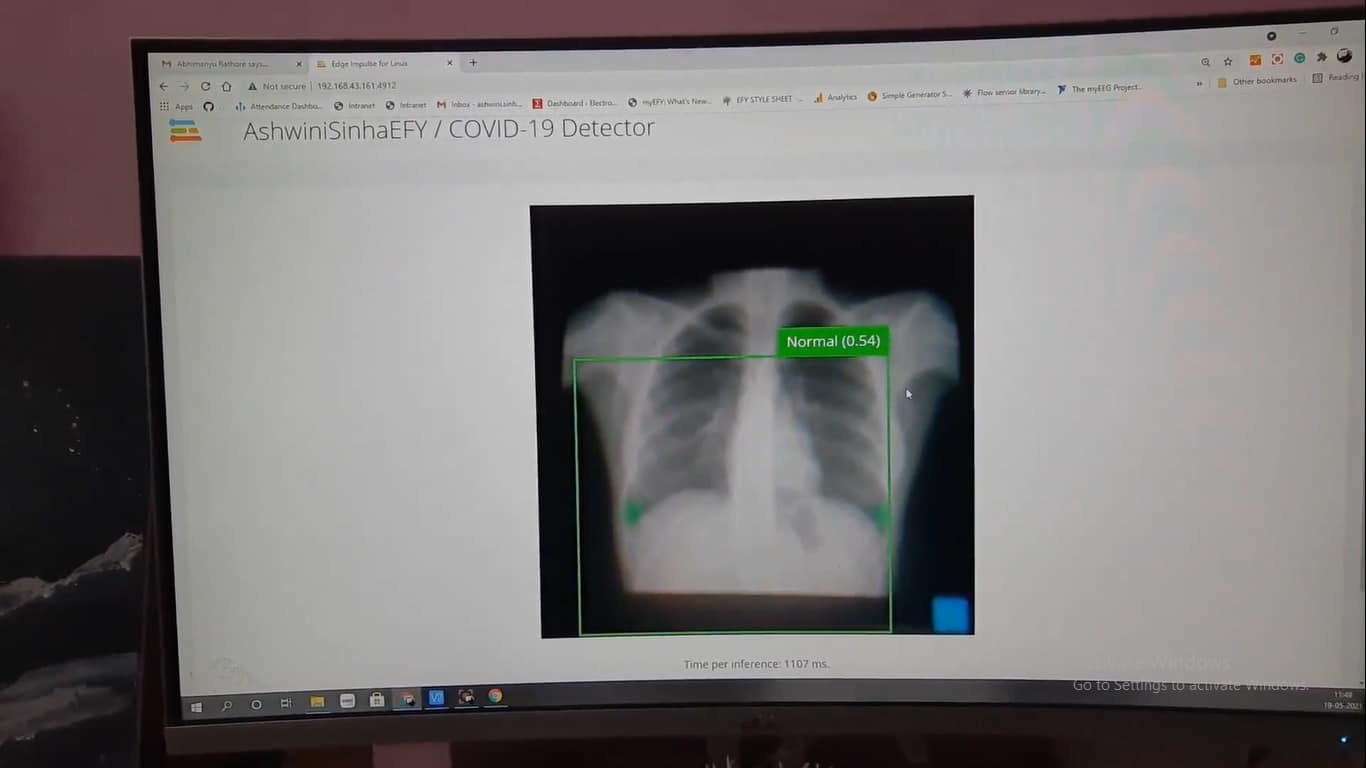
Task: Click the Chrome profile avatar
Action: tap(1345, 57)
